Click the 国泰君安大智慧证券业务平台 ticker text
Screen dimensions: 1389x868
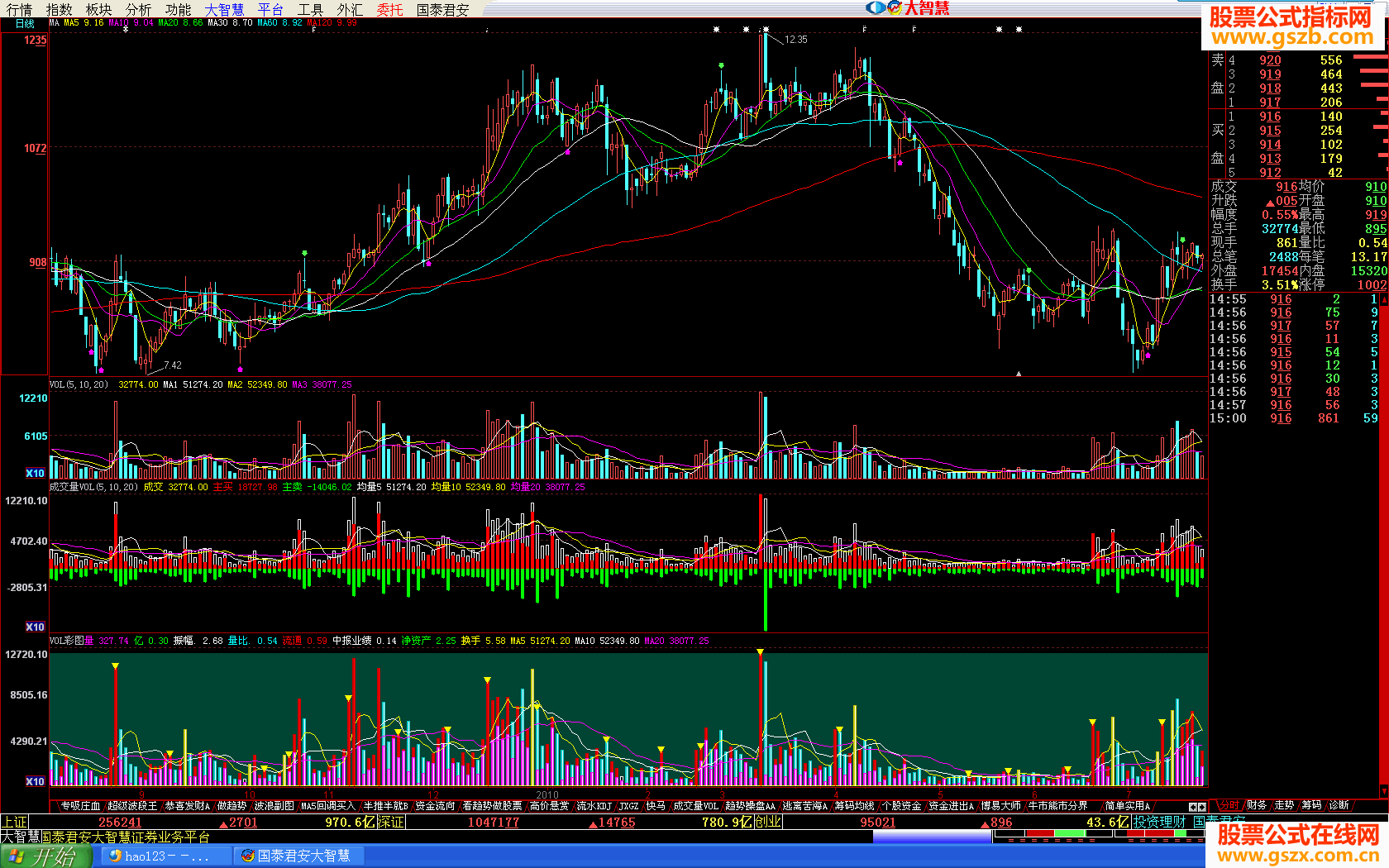[125, 837]
